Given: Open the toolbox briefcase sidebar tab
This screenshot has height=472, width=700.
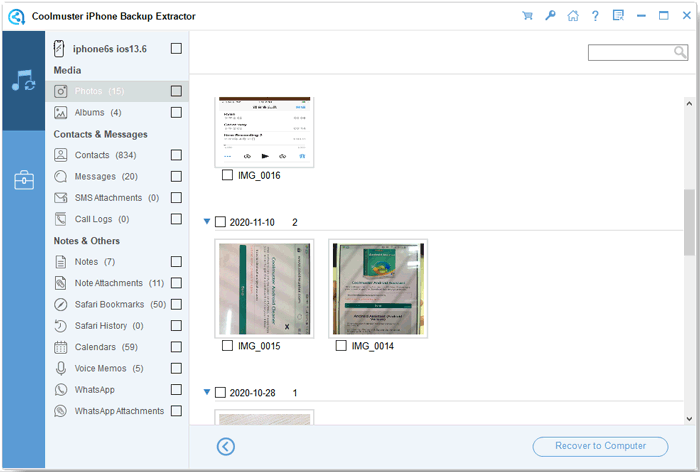Looking at the screenshot, I should (24, 180).
